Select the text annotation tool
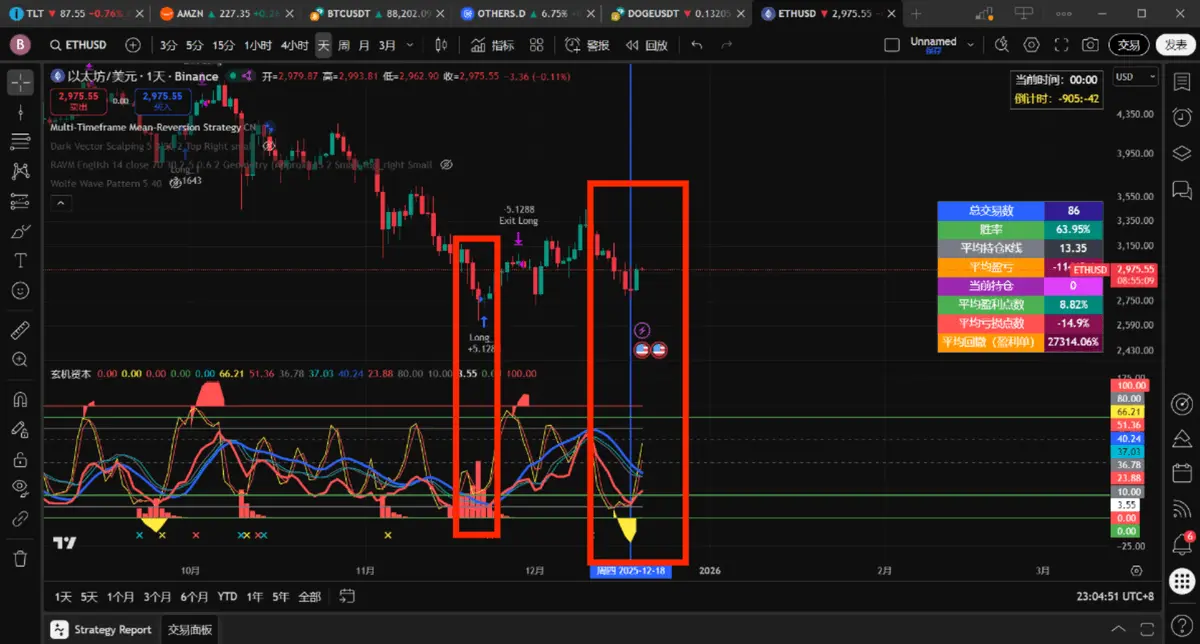The height and width of the screenshot is (644, 1200). coord(20,260)
